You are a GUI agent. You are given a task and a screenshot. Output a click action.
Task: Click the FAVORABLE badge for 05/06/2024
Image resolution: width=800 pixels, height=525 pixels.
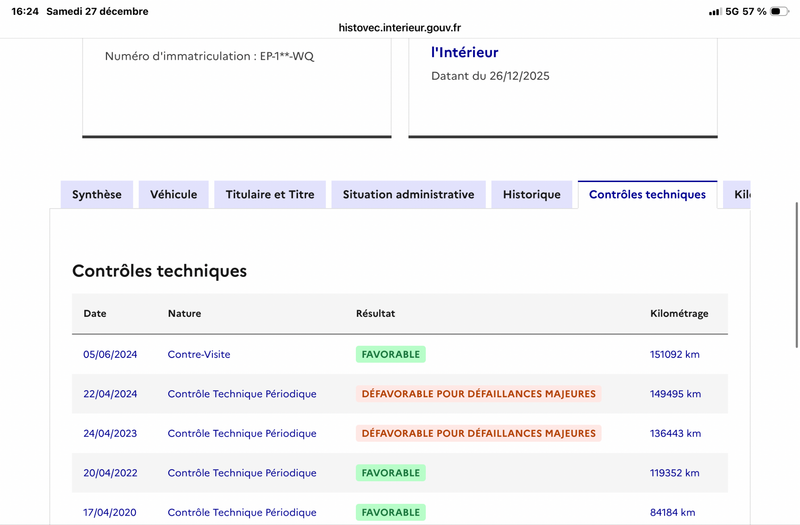pos(391,354)
